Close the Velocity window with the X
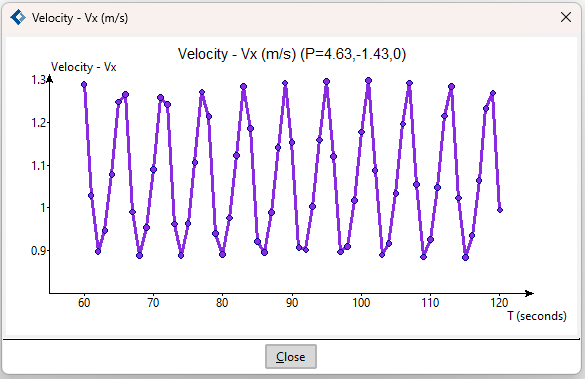The height and width of the screenshot is (379, 585). (x=566, y=17)
